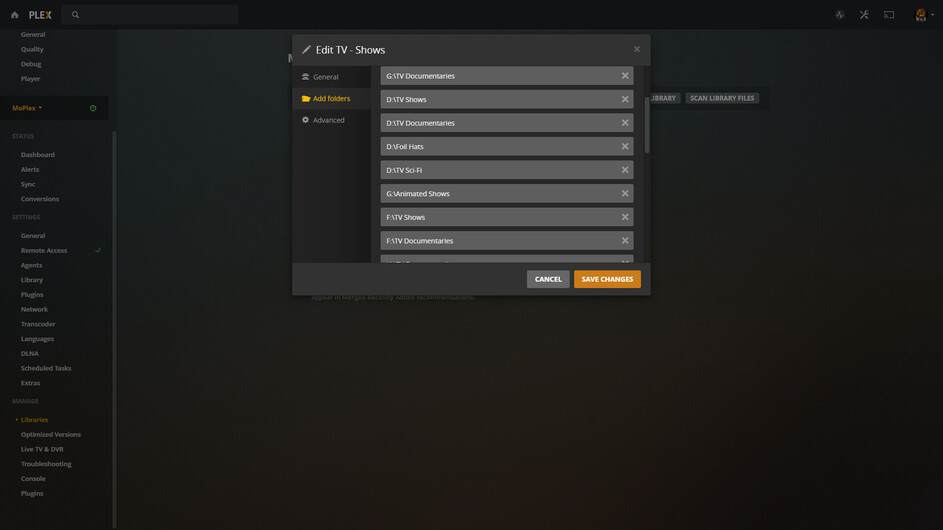Screen dimensions: 943x530
Task: Remove the D:\Foil Hats folder
Action: pos(625,146)
